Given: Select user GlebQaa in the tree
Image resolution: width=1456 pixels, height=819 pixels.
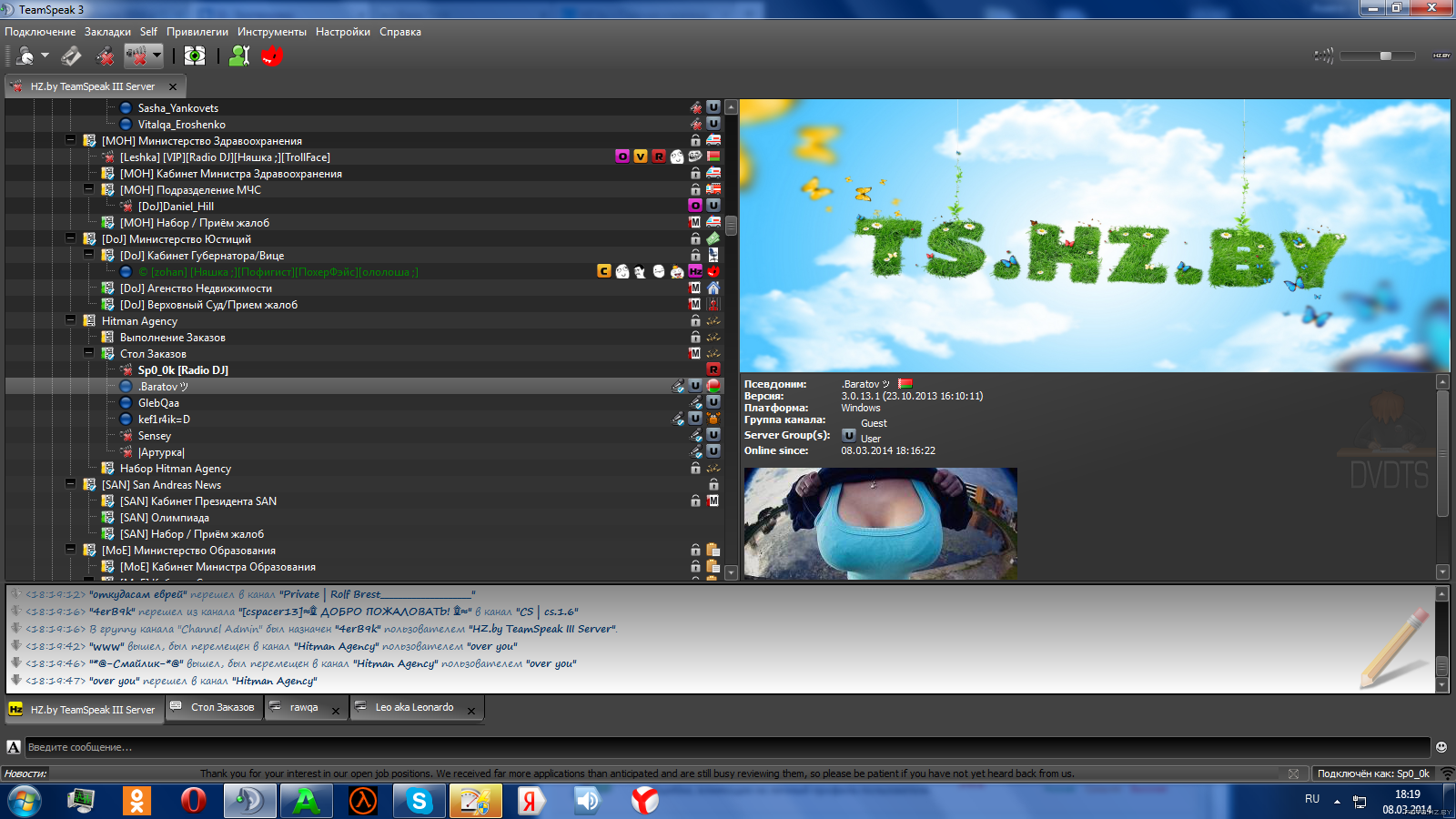Looking at the screenshot, I should point(158,403).
